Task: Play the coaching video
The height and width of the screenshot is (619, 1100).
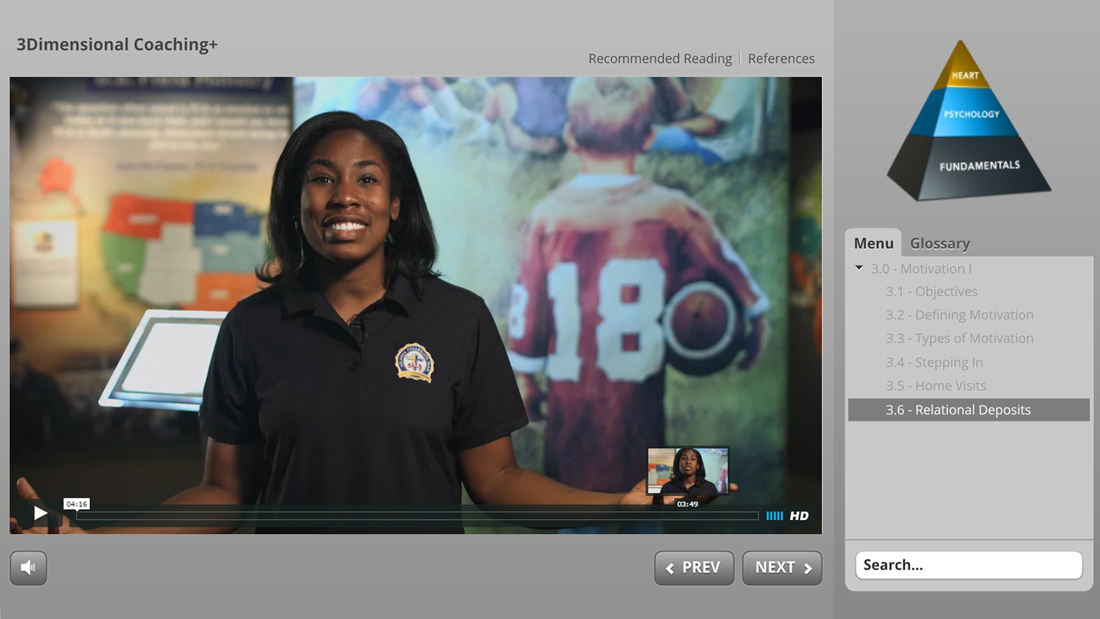Action: (x=40, y=514)
